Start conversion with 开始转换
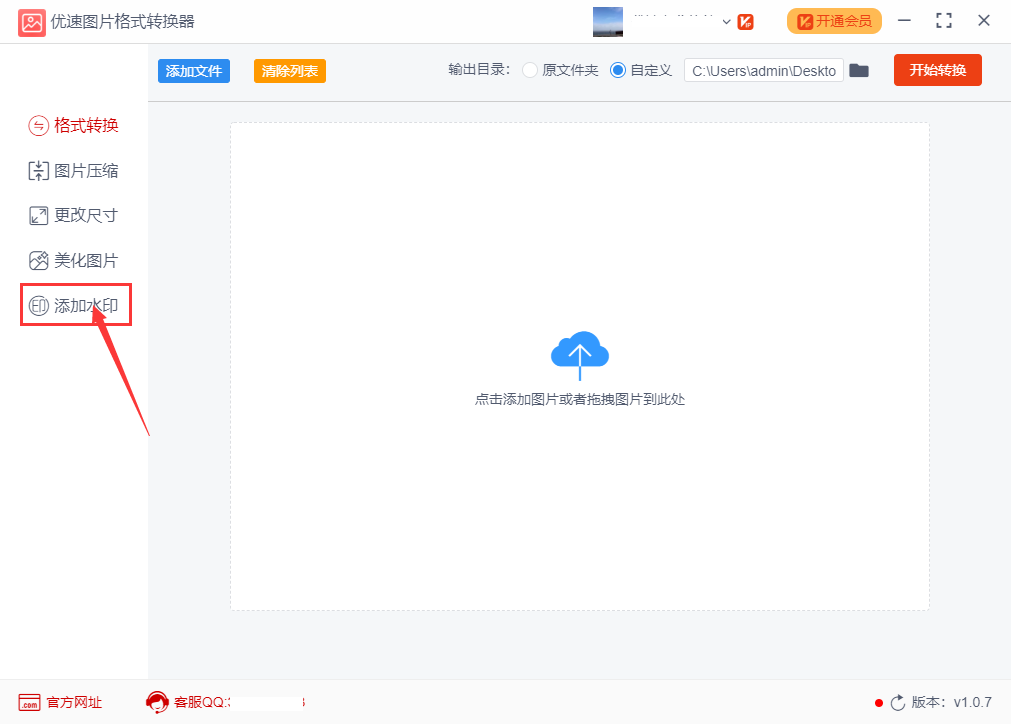The width and height of the screenshot is (1011, 724). pyautogui.click(x=937, y=70)
